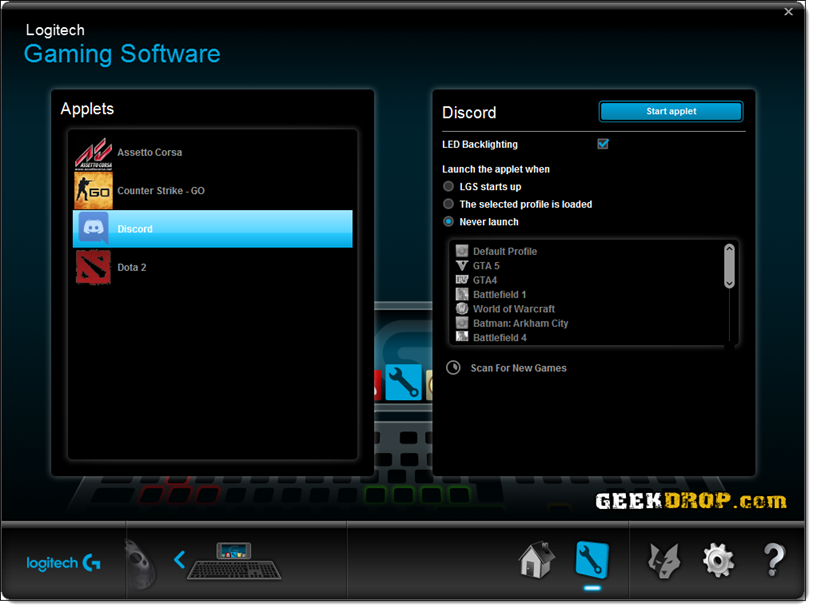This screenshot has width=813, height=608.
Task: Open help via question mark icon
Action: tap(774, 560)
